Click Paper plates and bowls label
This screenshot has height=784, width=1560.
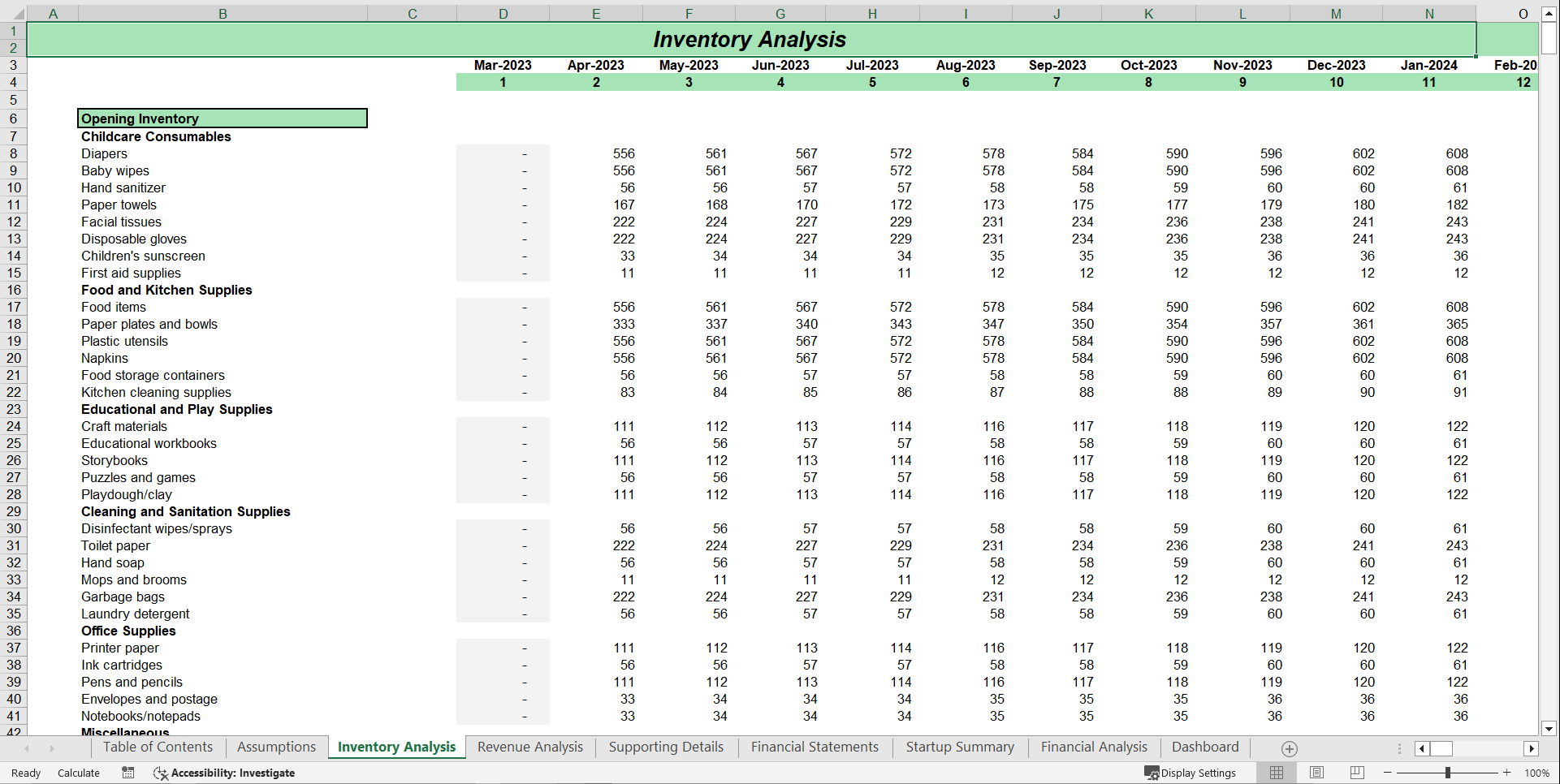point(149,324)
